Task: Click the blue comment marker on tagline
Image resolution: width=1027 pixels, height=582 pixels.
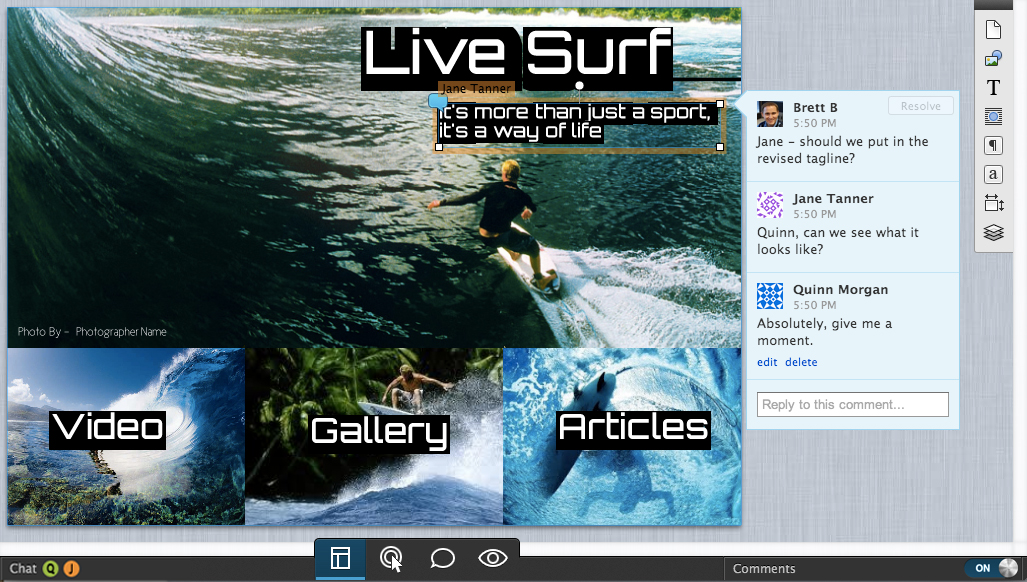Action: (438, 101)
